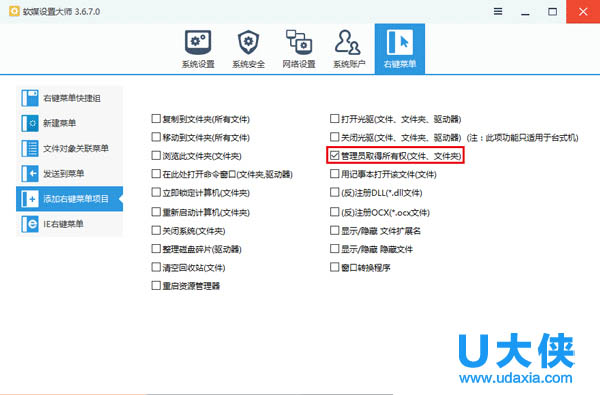600x395 pixels.
Task: Open the 系统设置 system settings icon
Action: click(x=198, y=42)
